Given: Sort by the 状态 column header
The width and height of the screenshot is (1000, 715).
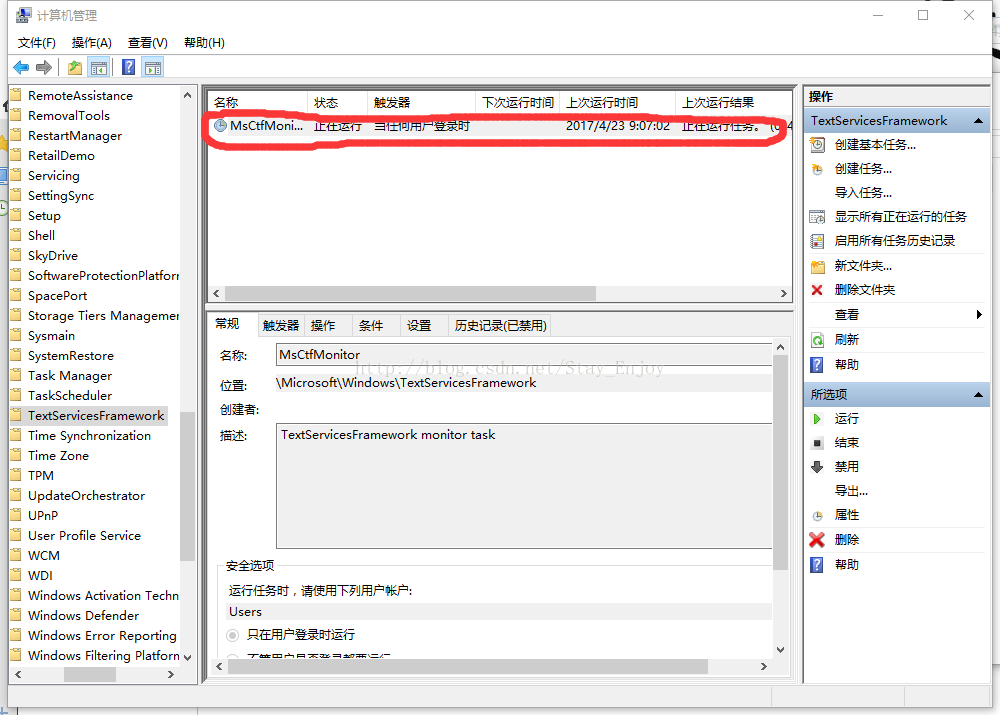Looking at the screenshot, I should click(337, 102).
